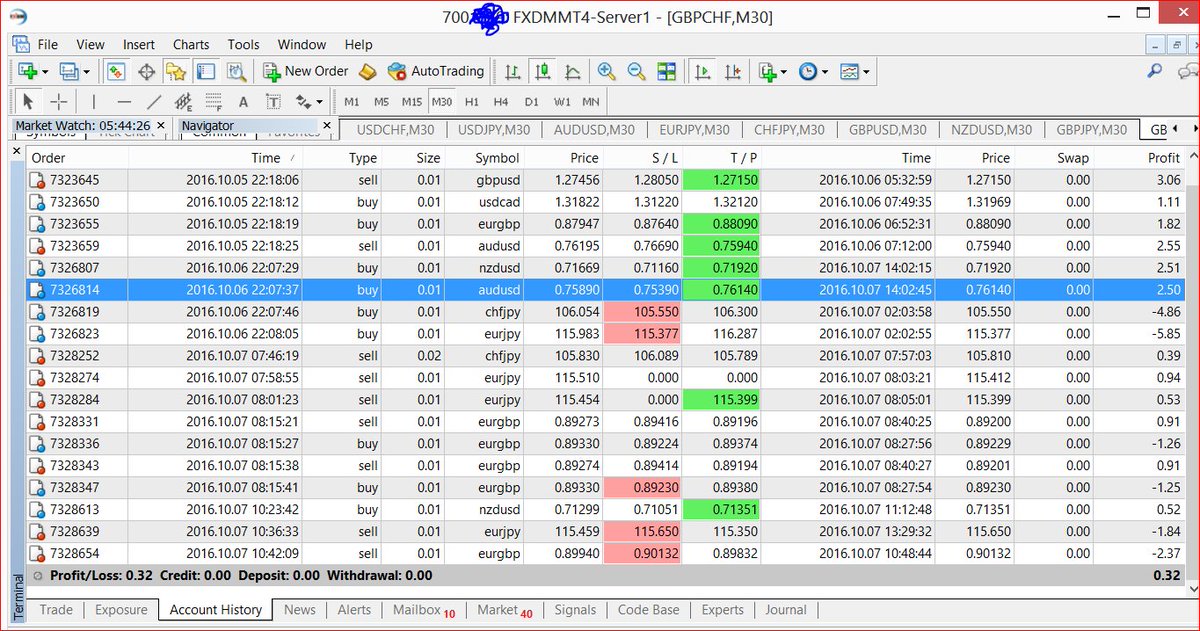Open the Charts menu
Viewport: 1200px width, 631px height.
point(190,44)
